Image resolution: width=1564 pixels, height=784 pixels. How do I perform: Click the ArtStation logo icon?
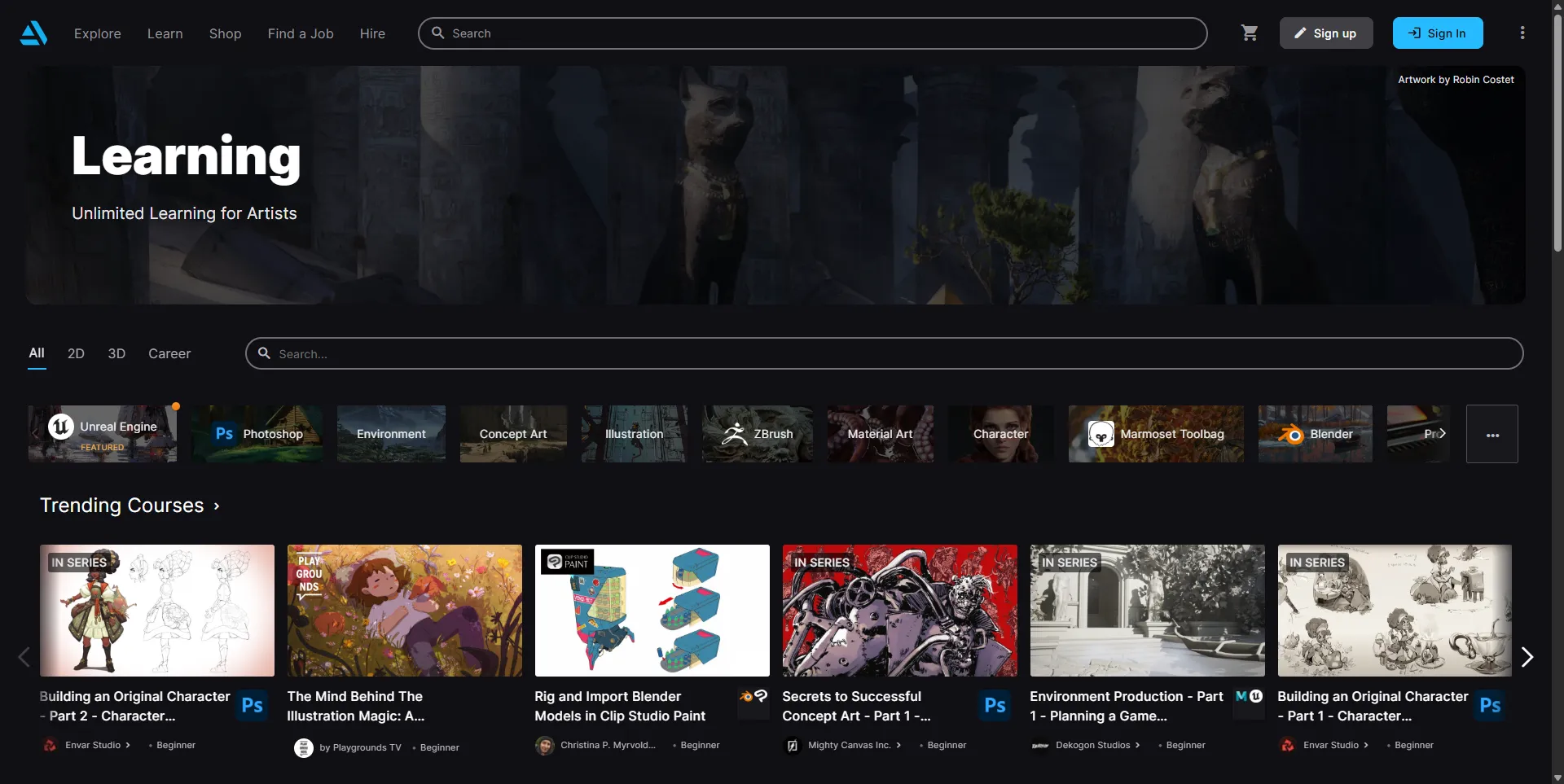click(x=33, y=33)
